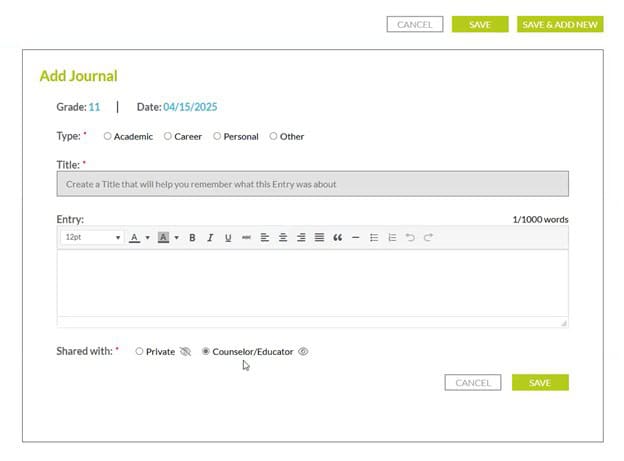Image resolution: width=624 pixels, height=461 pixels.
Task: Click the Save & Add New button
Action: click(560, 24)
